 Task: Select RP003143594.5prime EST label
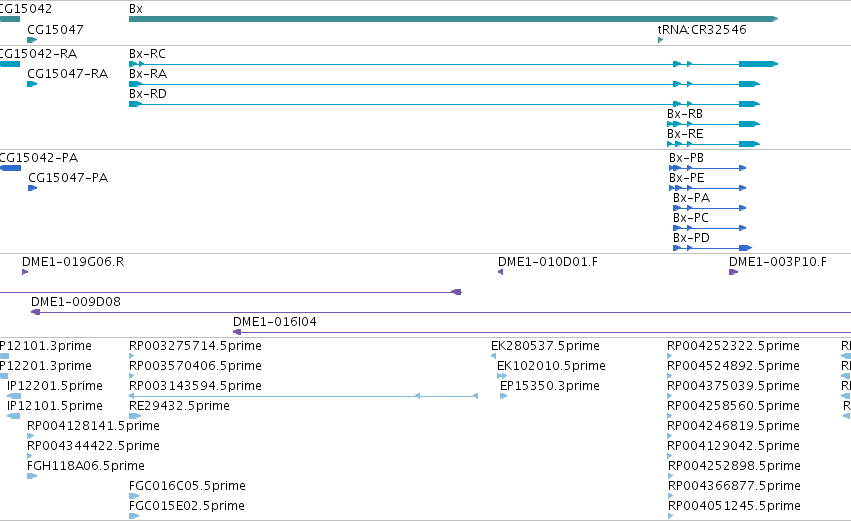coord(195,386)
